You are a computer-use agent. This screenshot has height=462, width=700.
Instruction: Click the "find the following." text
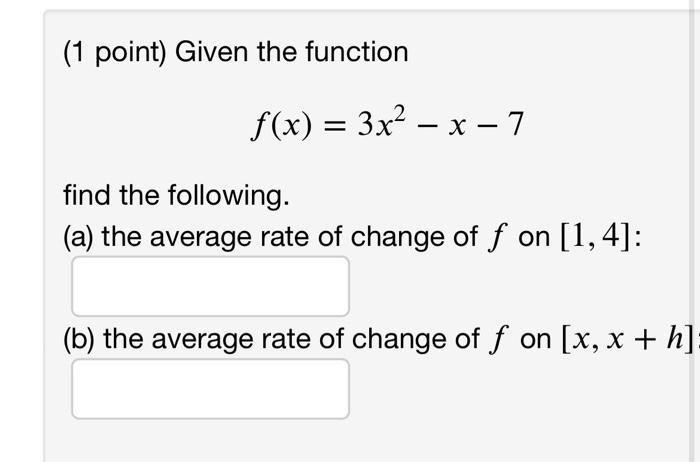(x=176, y=196)
